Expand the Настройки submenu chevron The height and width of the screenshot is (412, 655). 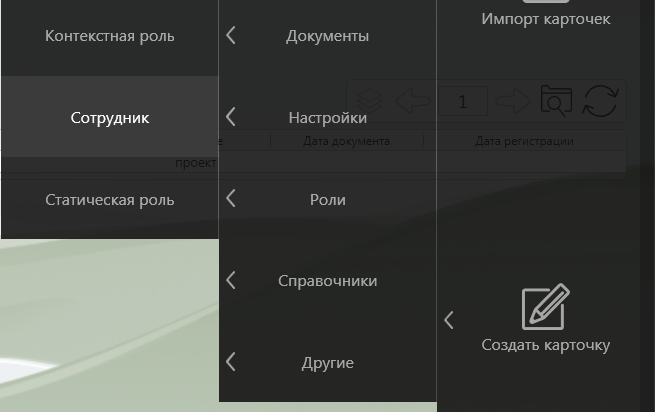tap(231, 117)
